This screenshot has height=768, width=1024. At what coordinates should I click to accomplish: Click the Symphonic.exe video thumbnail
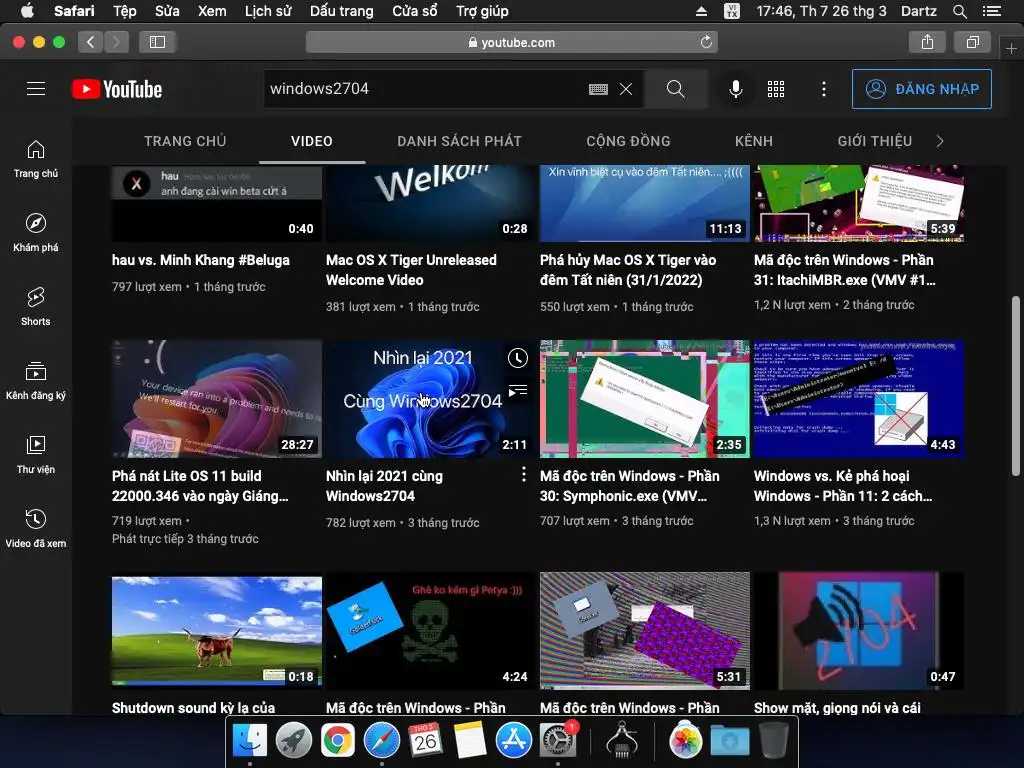pos(645,398)
